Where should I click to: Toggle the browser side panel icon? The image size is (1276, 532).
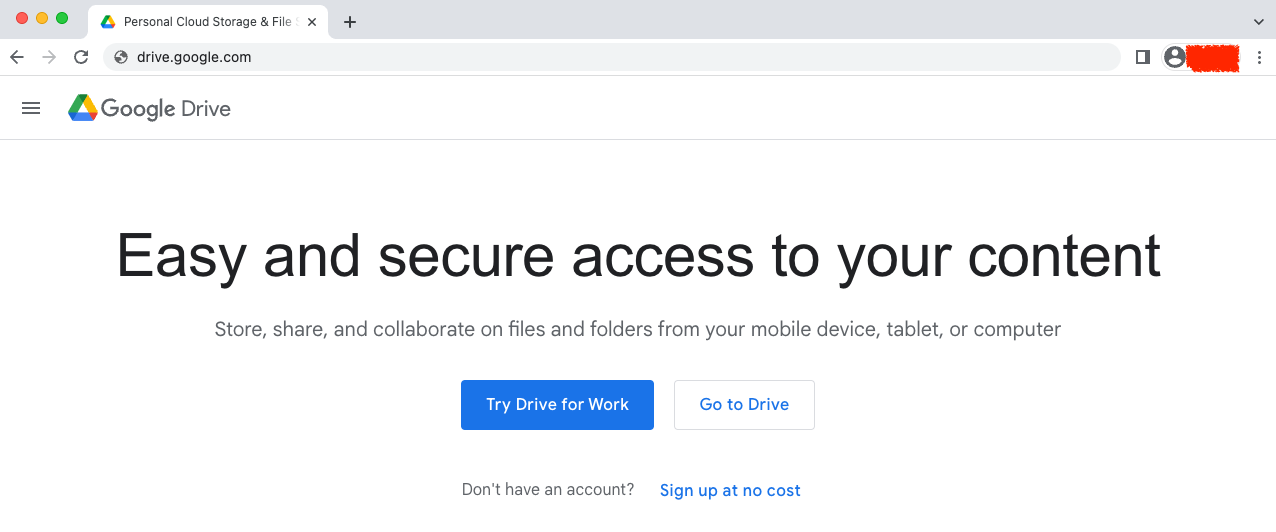point(1143,57)
